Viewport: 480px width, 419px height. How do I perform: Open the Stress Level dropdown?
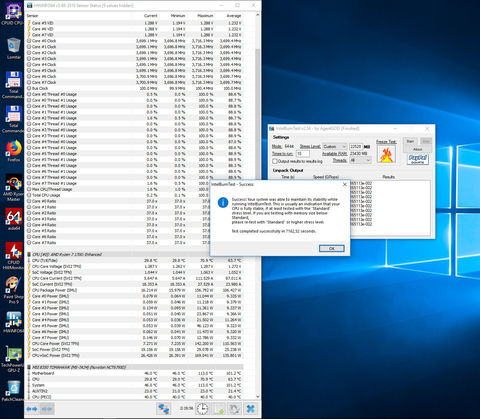pyautogui.click(x=335, y=147)
